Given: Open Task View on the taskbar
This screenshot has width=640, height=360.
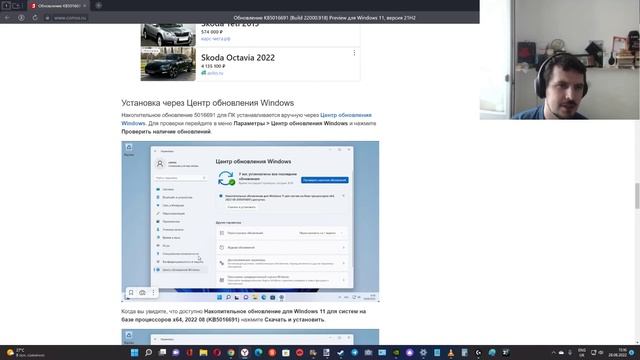Looking at the screenshot, I should [x=162, y=353].
